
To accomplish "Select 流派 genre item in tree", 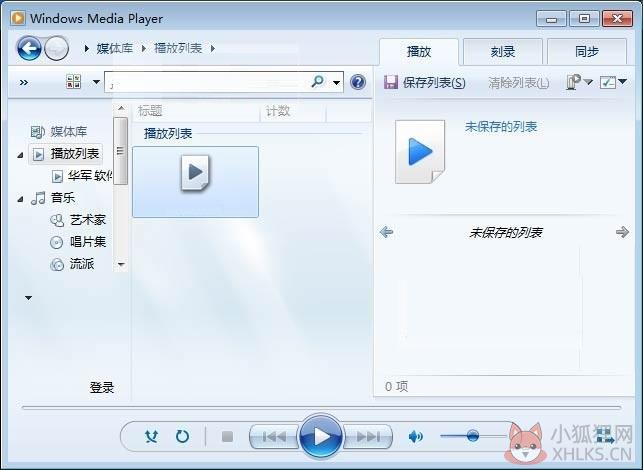I will (72, 264).
